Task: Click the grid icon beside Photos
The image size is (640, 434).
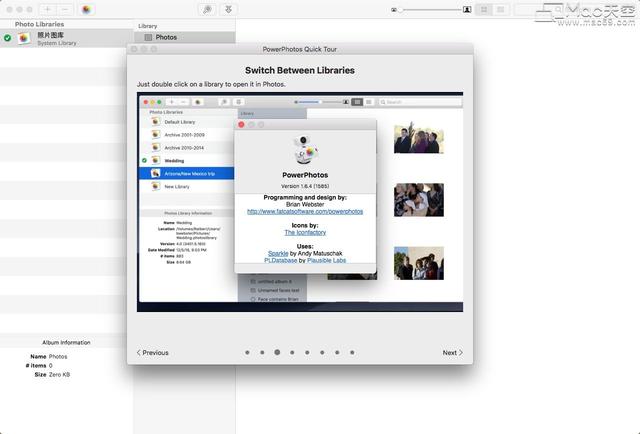Action: point(148,37)
